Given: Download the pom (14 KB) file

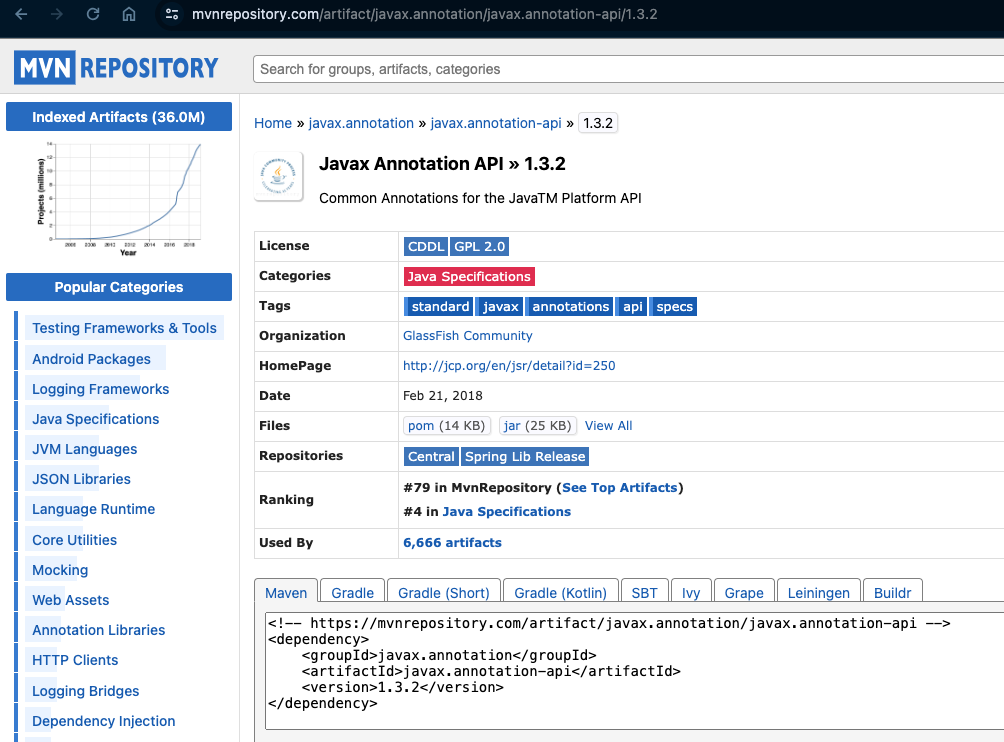Looking at the screenshot, I should coord(446,426).
